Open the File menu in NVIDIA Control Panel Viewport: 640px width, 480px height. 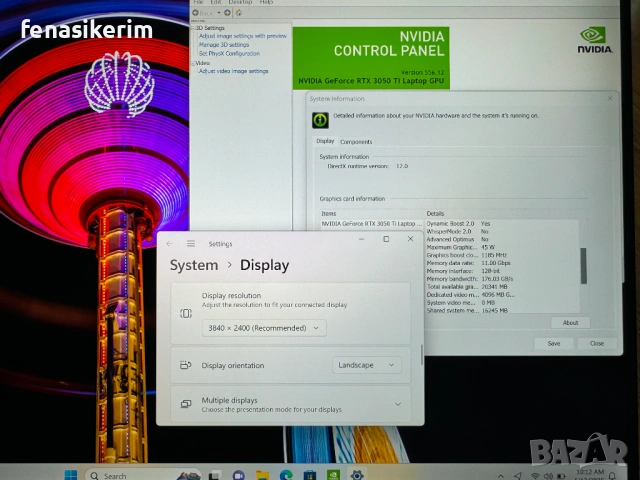[198, 2]
